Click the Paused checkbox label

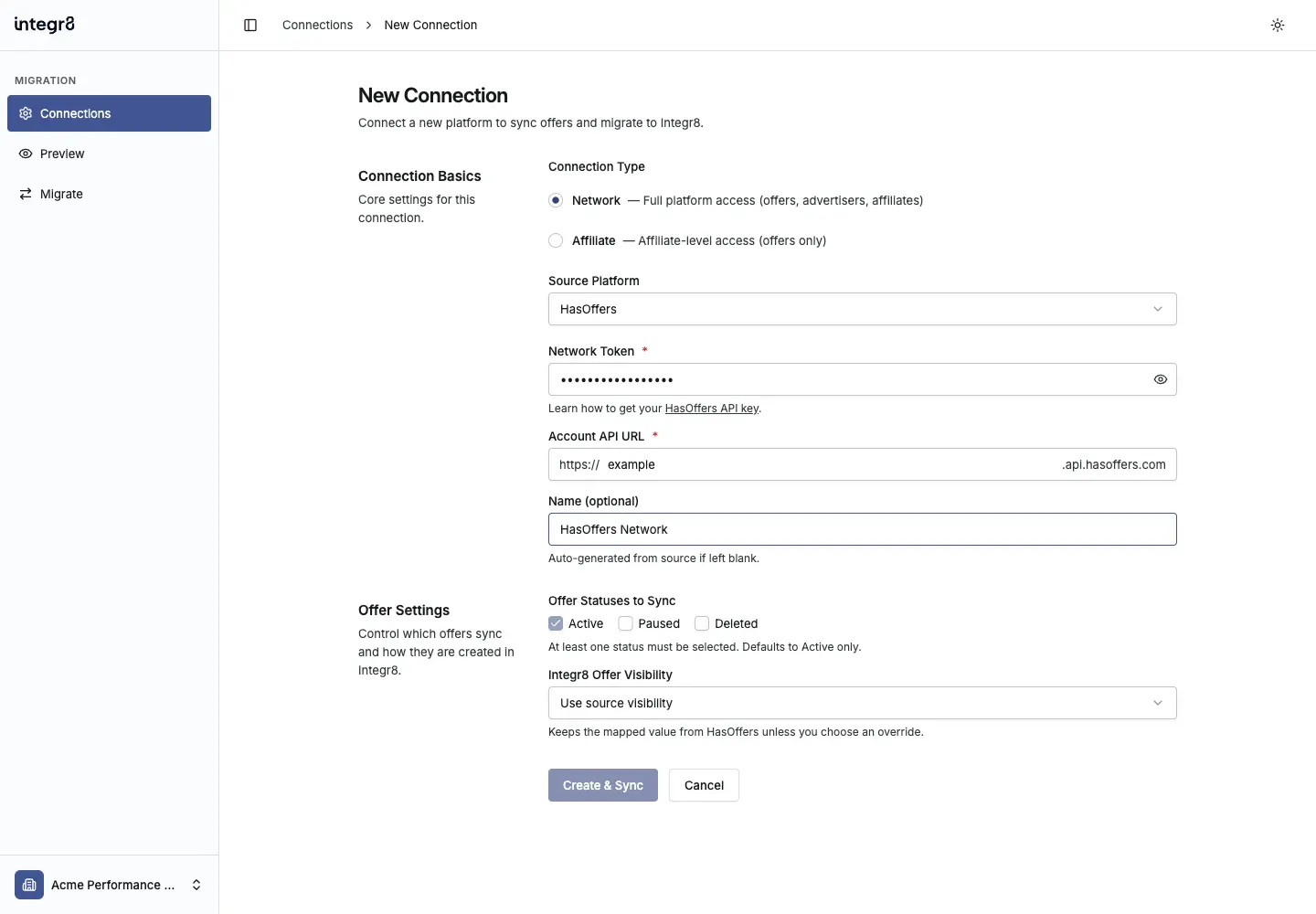pos(659,623)
